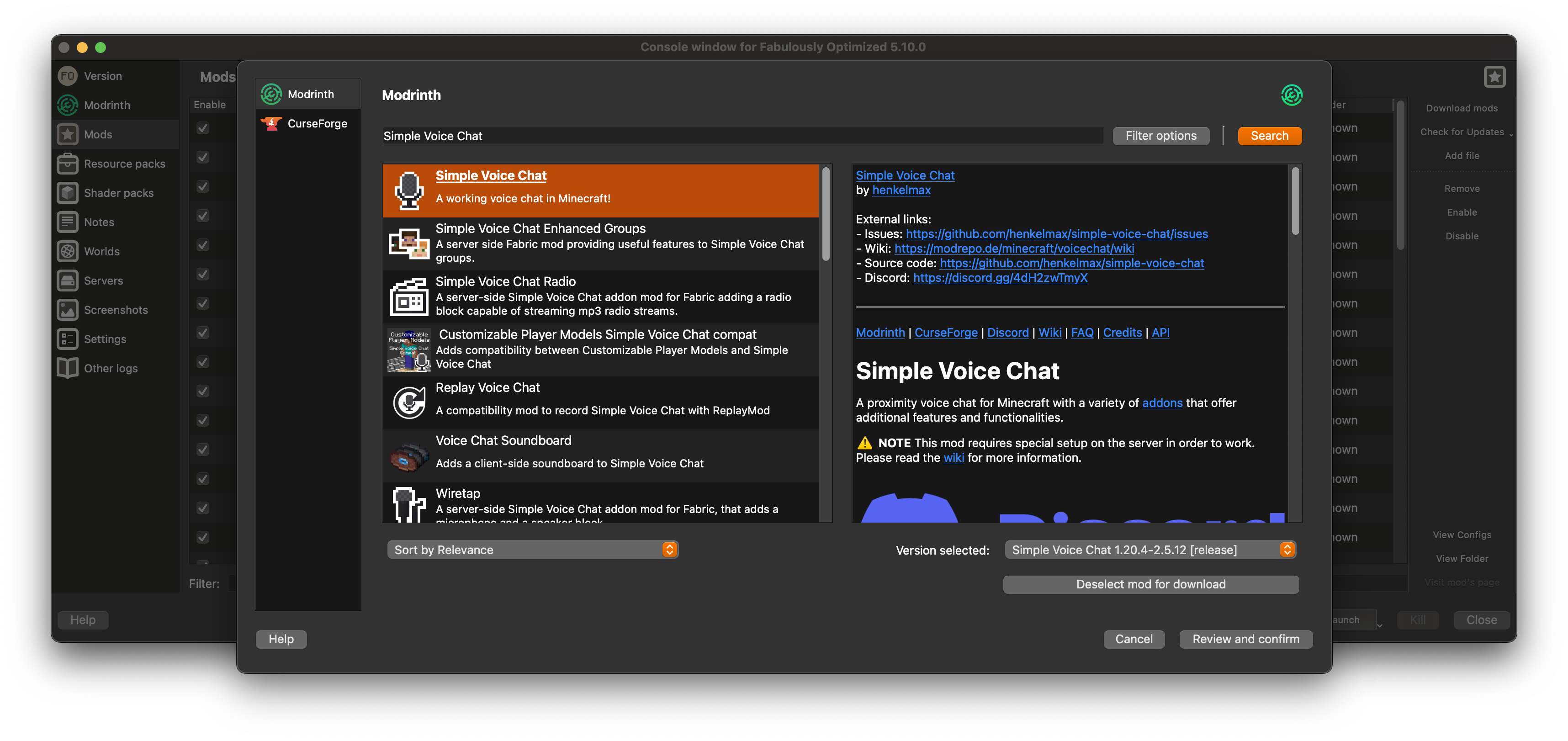Image resolution: width=1568 pixels, height=741 pixels.
Task: Click the FAQ link in description
Action: click(x=1081, y=333)
